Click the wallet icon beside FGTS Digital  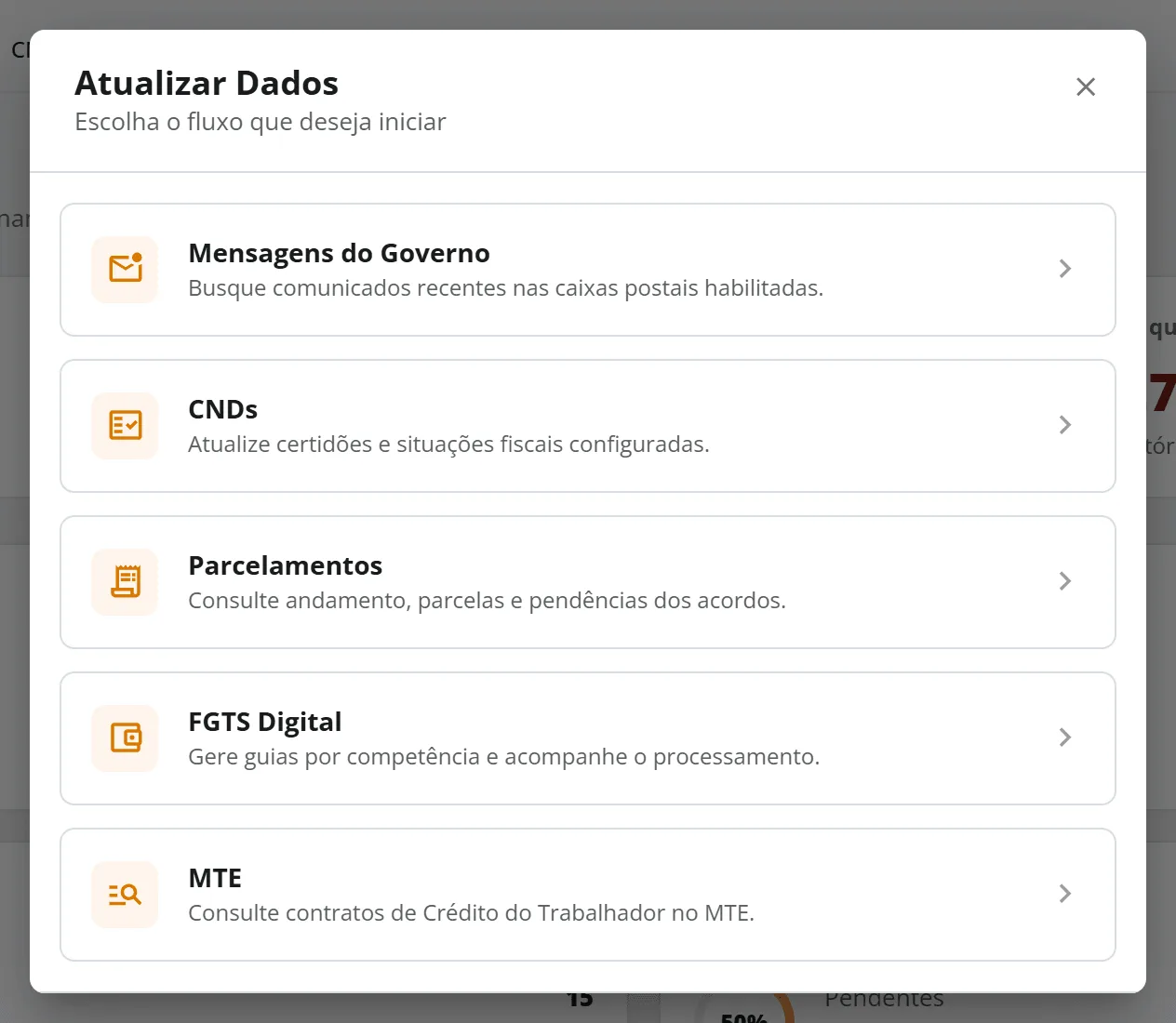point(126,737)
